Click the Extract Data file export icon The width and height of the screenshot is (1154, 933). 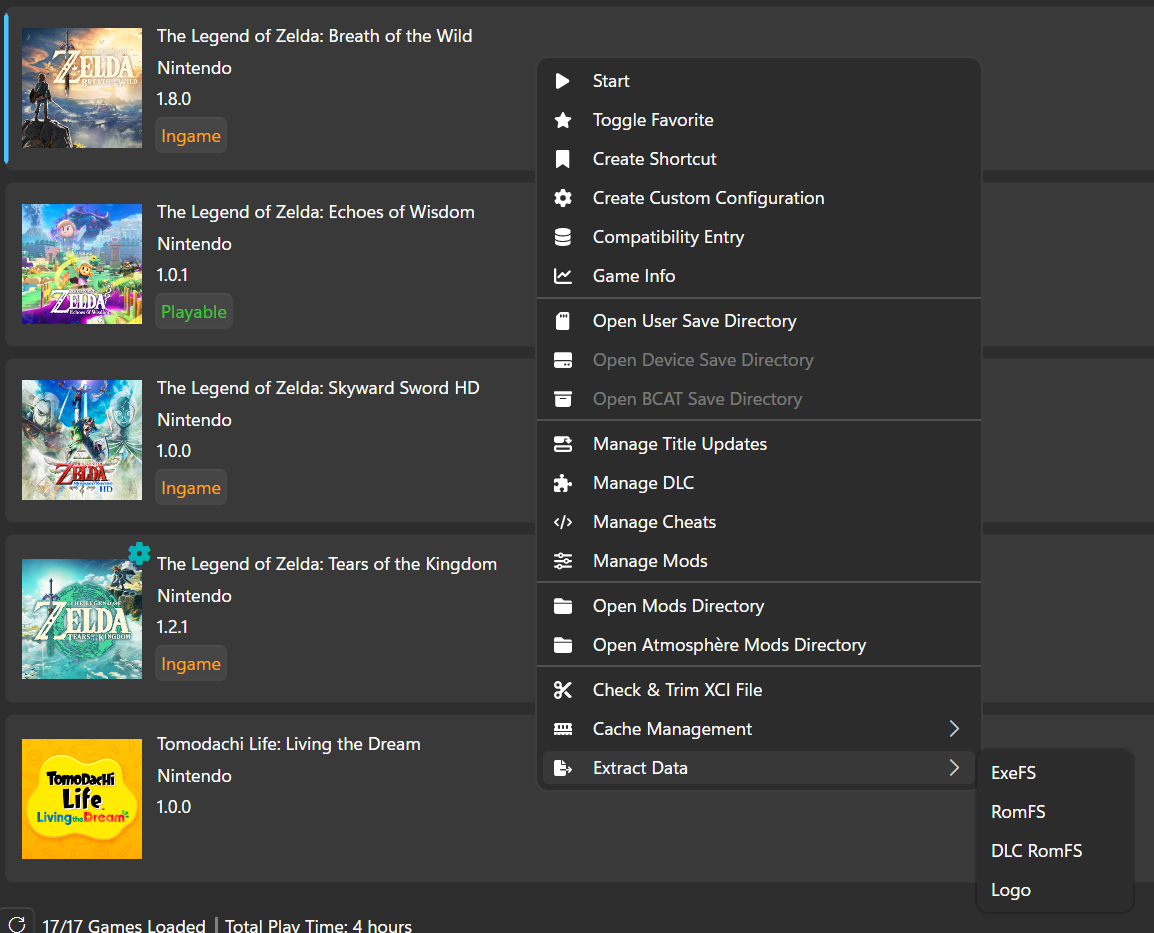coord(562,767)
